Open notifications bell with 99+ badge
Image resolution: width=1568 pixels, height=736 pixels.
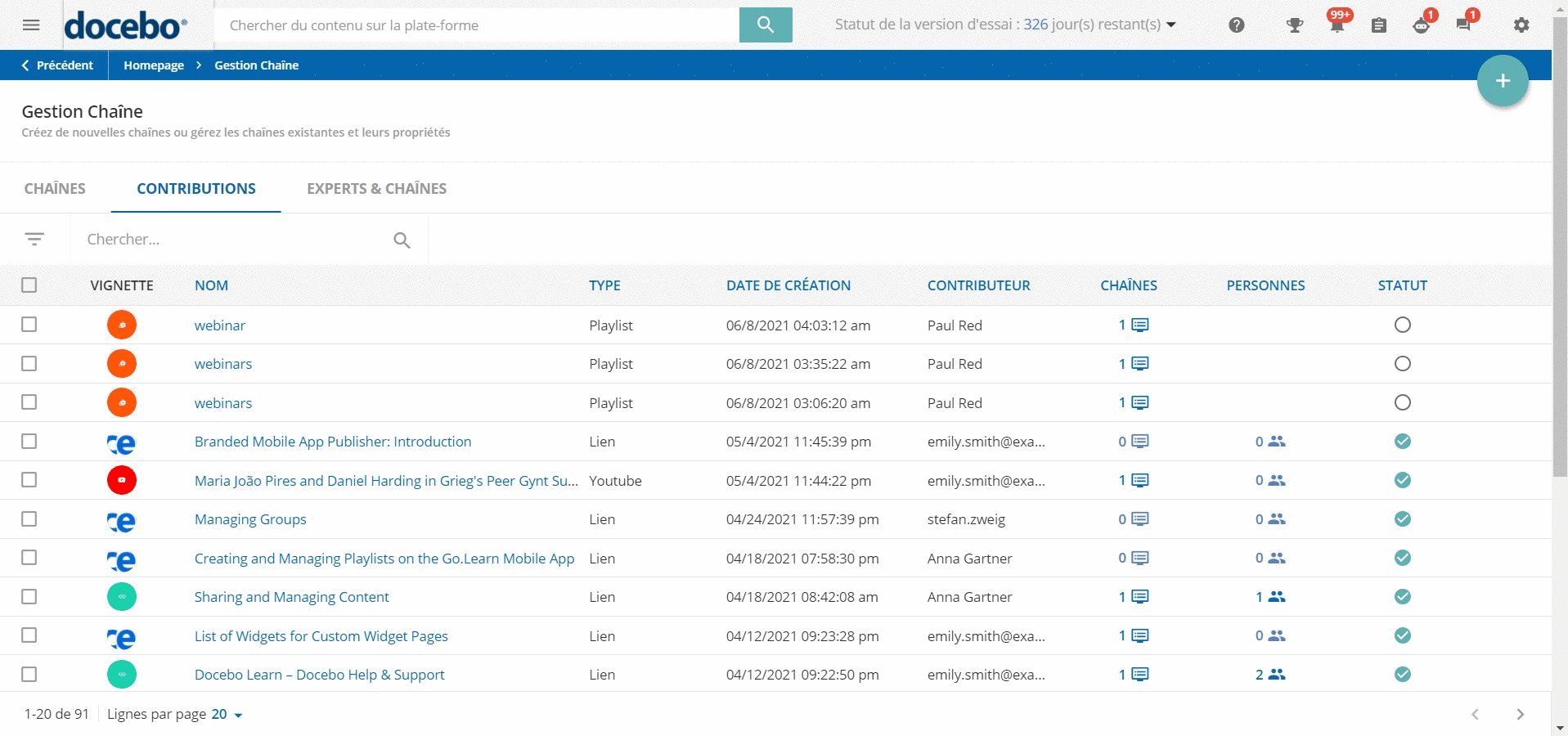(1337, 25)
